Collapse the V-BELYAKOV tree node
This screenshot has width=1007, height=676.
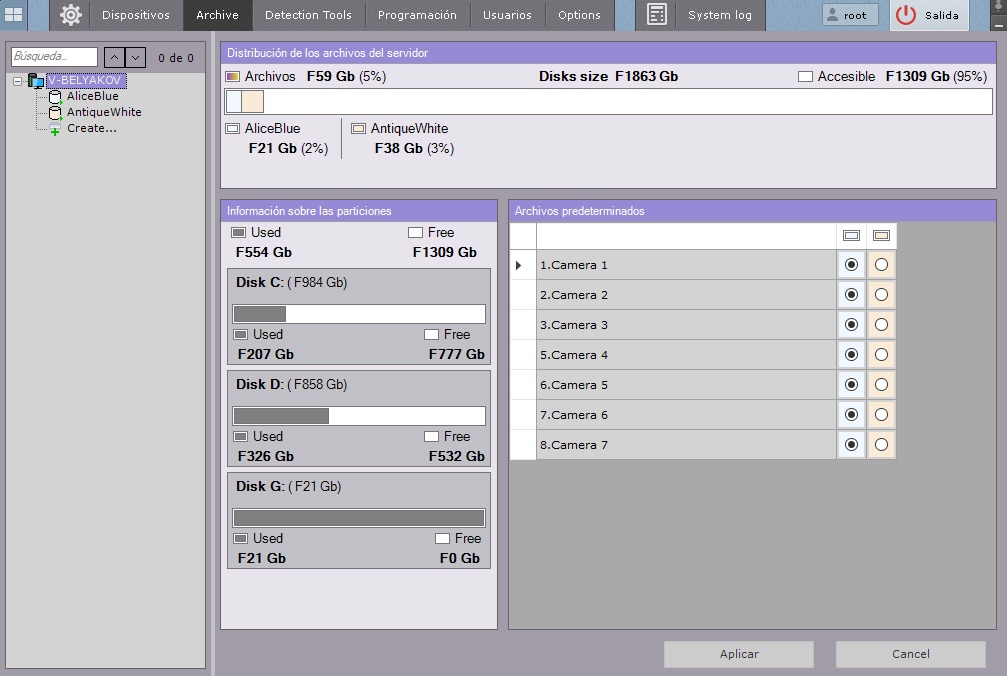[17, 81]
